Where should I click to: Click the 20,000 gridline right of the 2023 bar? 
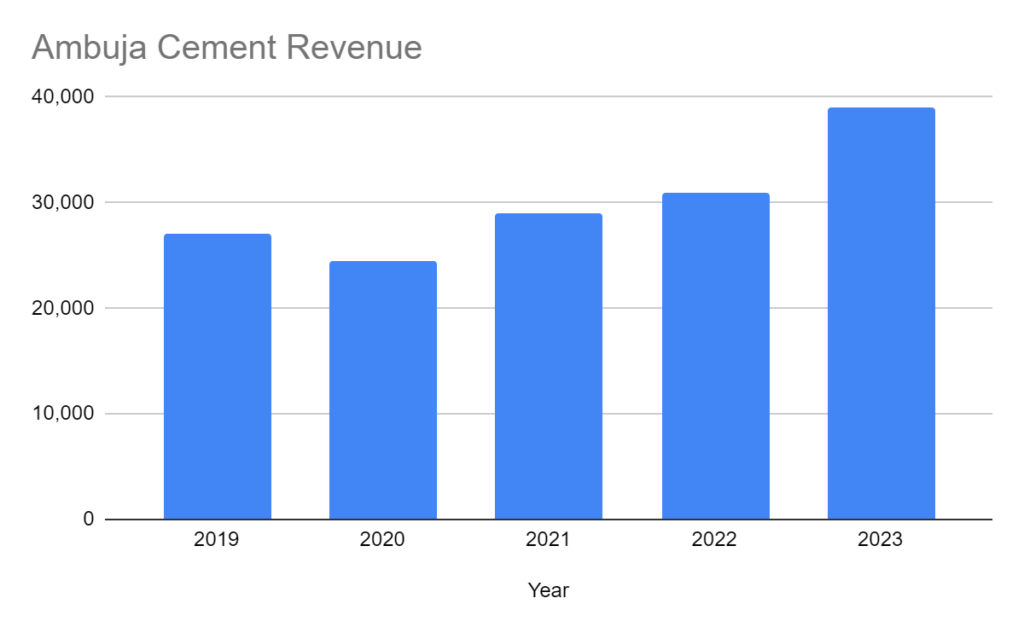[x=964, y=308]
